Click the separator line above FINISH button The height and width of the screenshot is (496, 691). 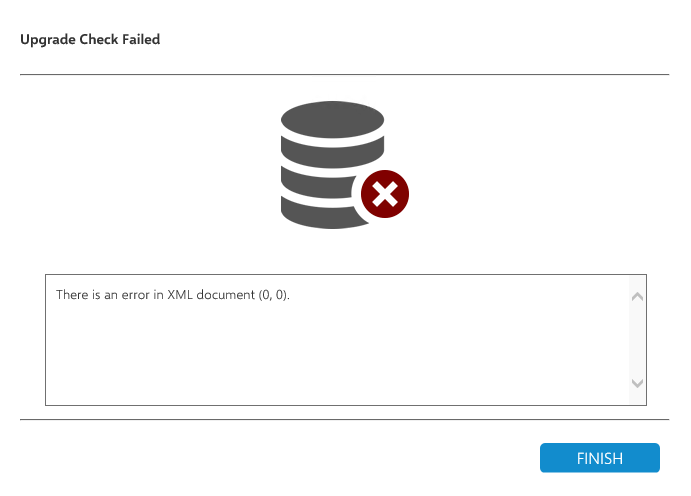[x=344, y=420]
